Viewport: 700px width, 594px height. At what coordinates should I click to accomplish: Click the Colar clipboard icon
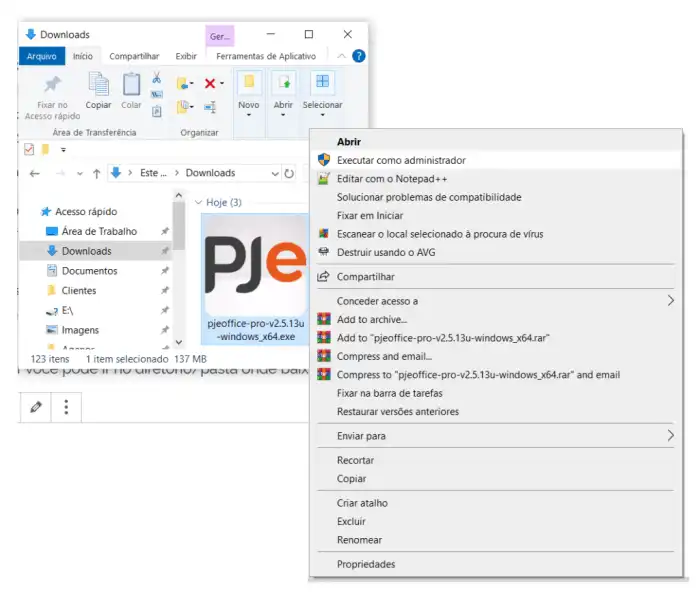point(131,84)
